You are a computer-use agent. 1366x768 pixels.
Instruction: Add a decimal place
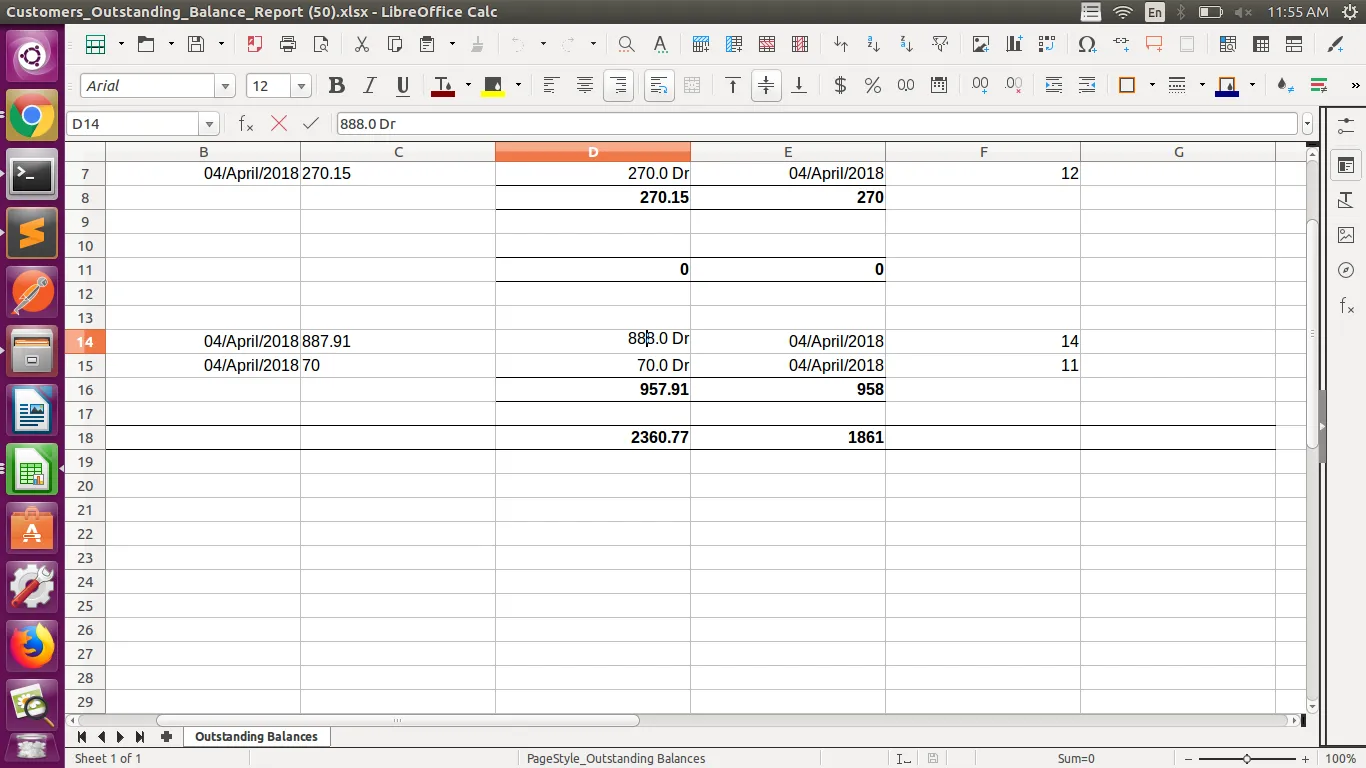point(980,86)
